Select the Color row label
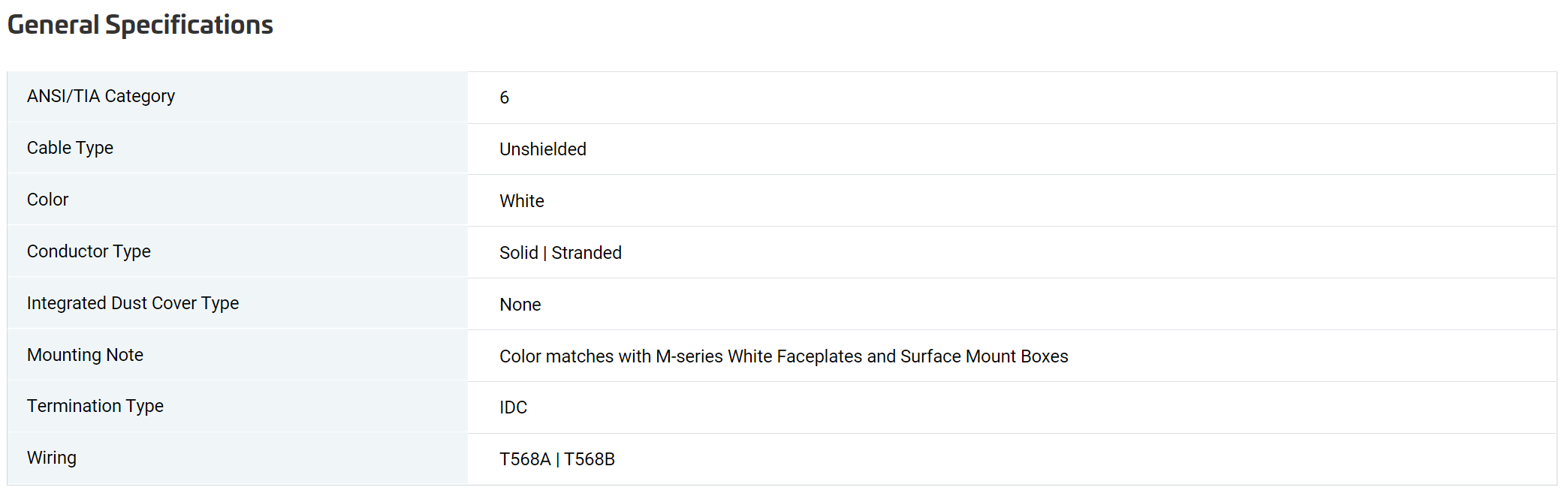Screen dimensions: 1568x493 tap(47, 200)
